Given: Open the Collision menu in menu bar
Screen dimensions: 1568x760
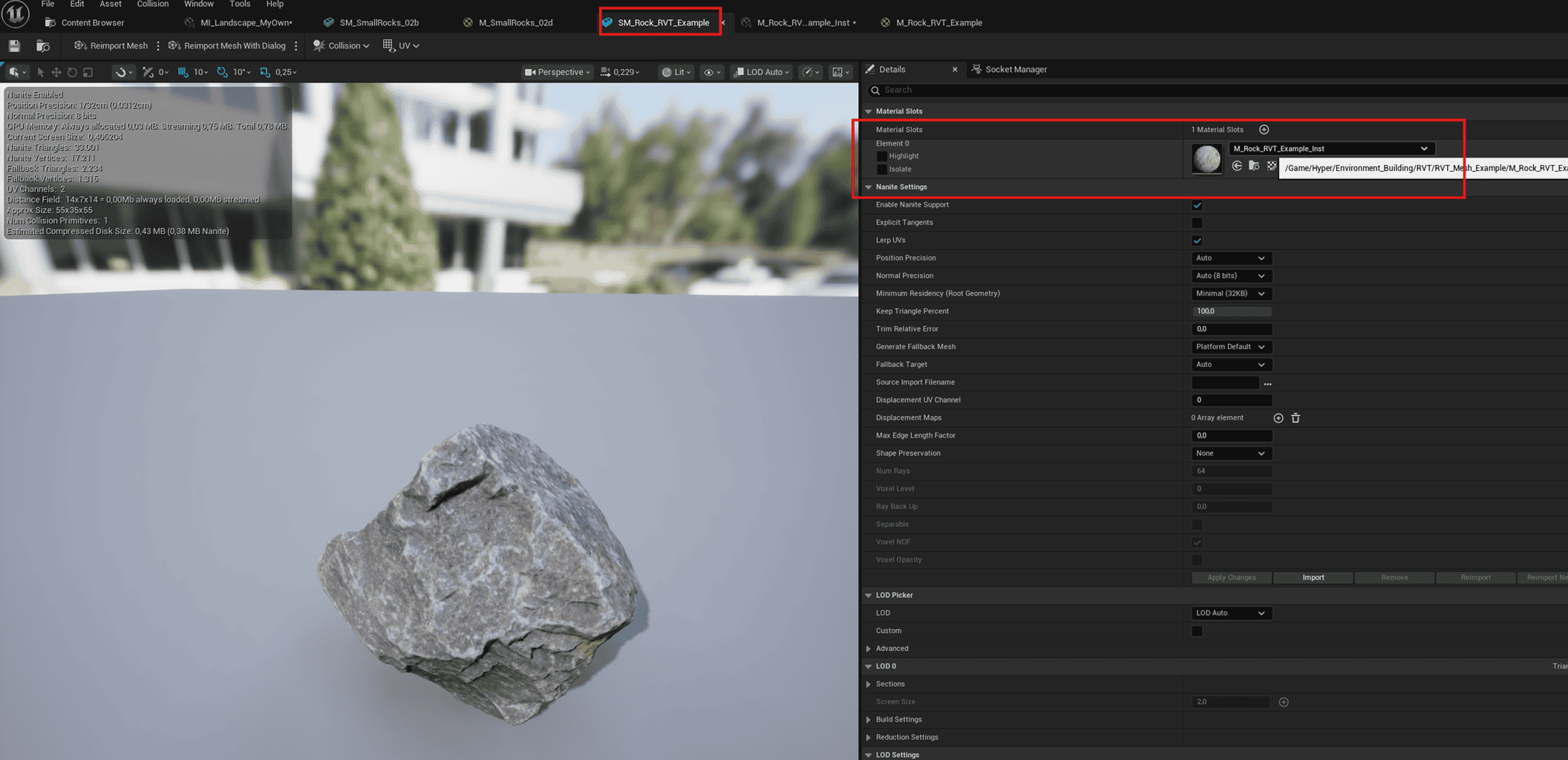Looking at the screenshot, I should coord(152,4).
